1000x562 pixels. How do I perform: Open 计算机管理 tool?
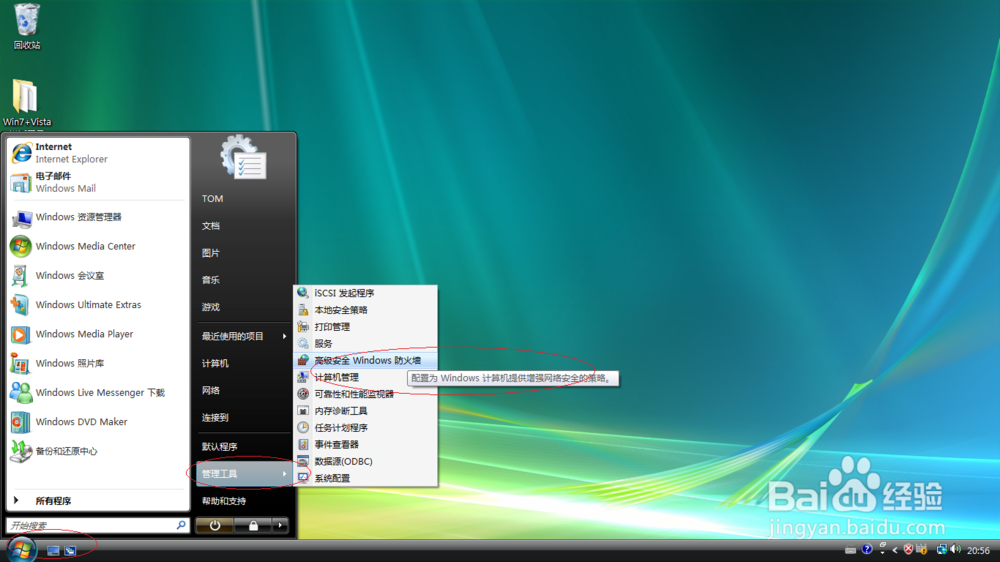coord(365,377)
